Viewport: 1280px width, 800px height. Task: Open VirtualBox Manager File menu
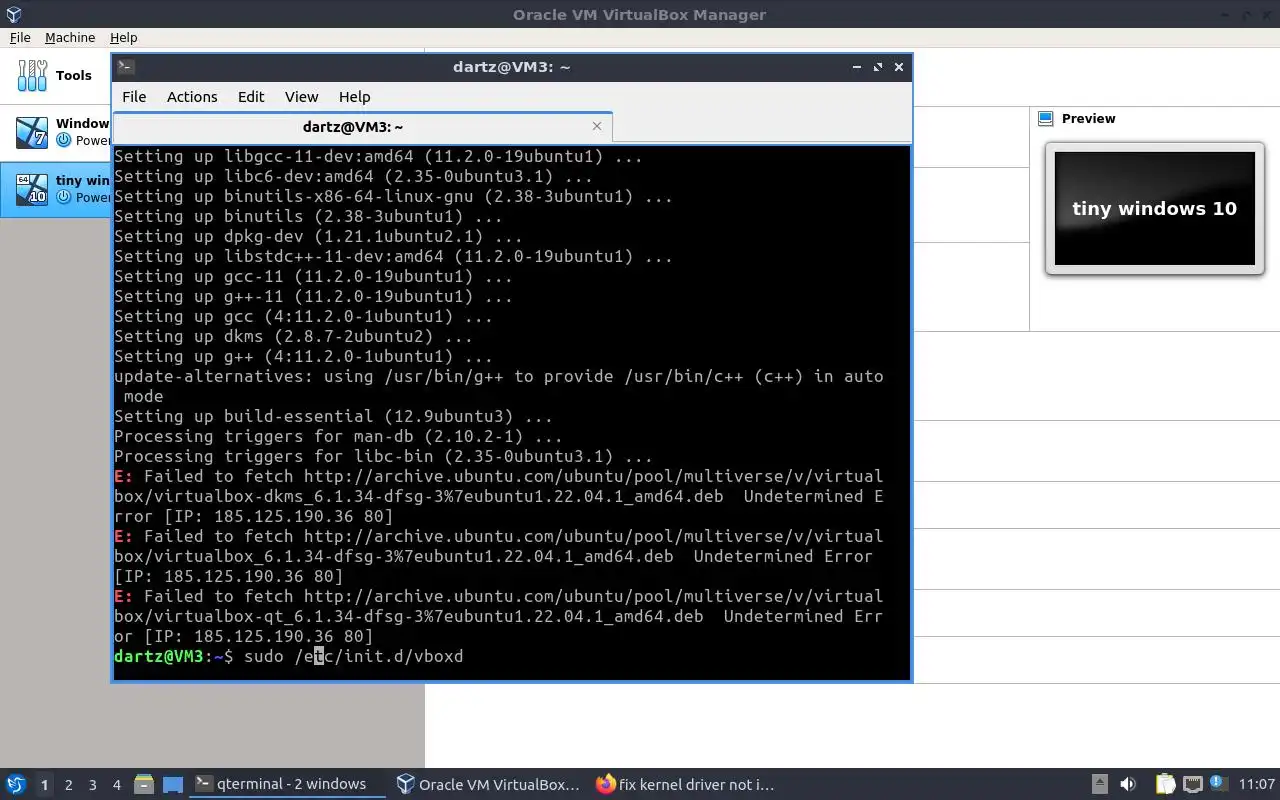(20, 37)
